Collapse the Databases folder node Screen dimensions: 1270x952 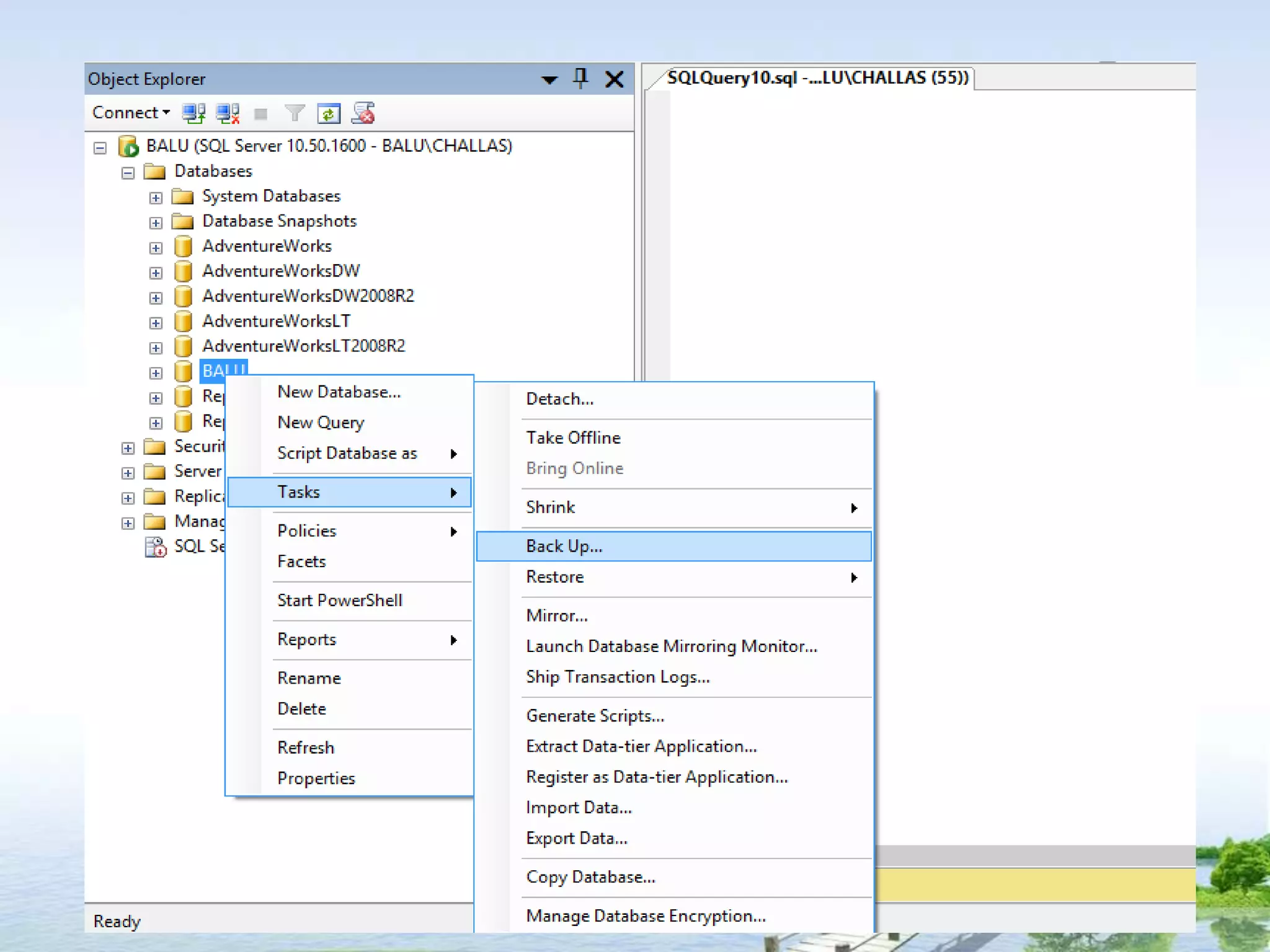[x=128, y=173]
